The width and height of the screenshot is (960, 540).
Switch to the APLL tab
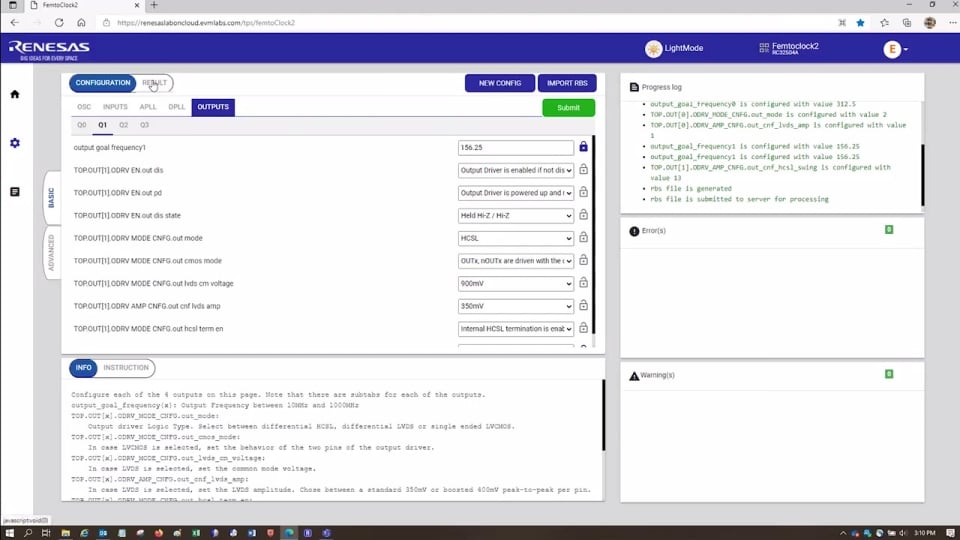[148, 107]
